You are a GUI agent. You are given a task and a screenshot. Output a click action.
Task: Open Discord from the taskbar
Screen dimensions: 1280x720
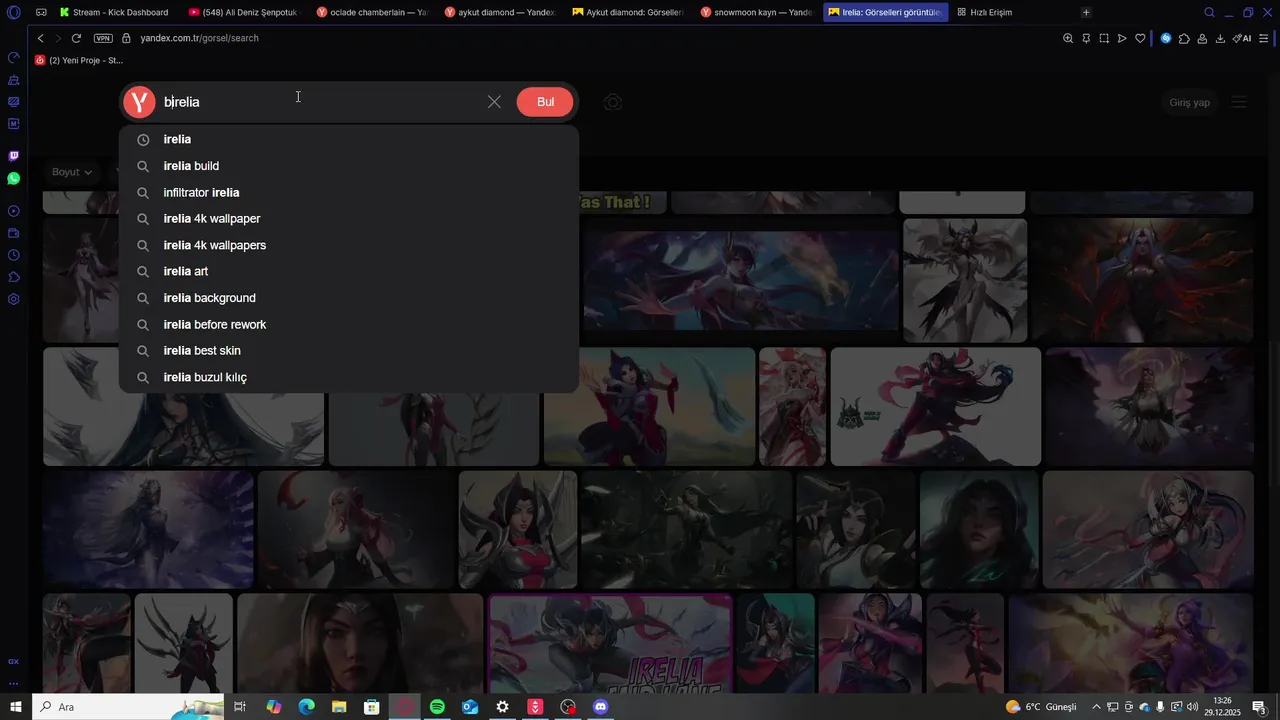[600, 707]
